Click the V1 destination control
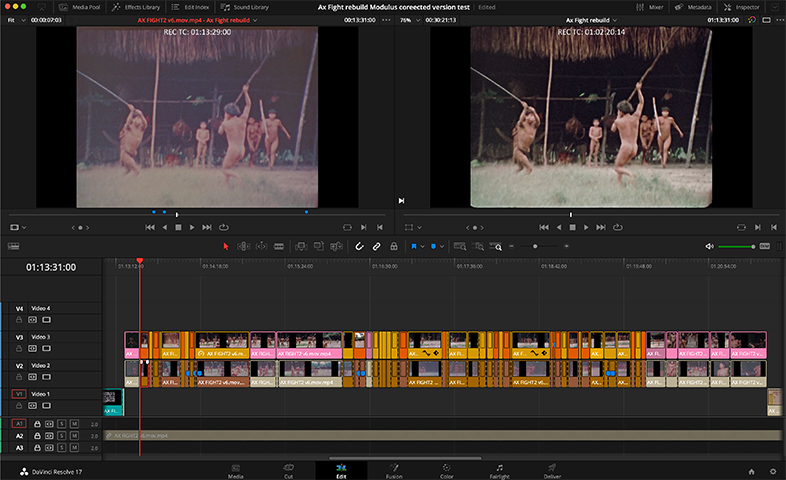This screenshot has width=786, height=480. pos(19,394)
